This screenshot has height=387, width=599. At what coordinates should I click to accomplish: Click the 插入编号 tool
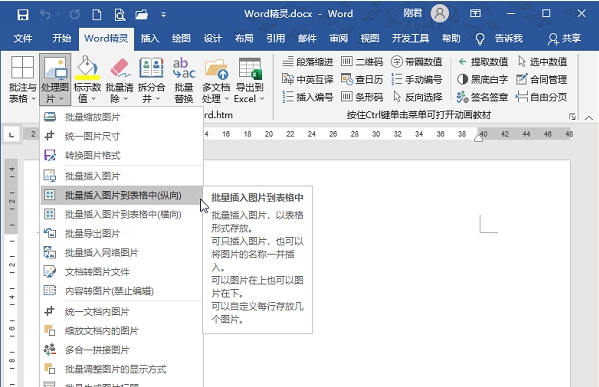(308, 97)
